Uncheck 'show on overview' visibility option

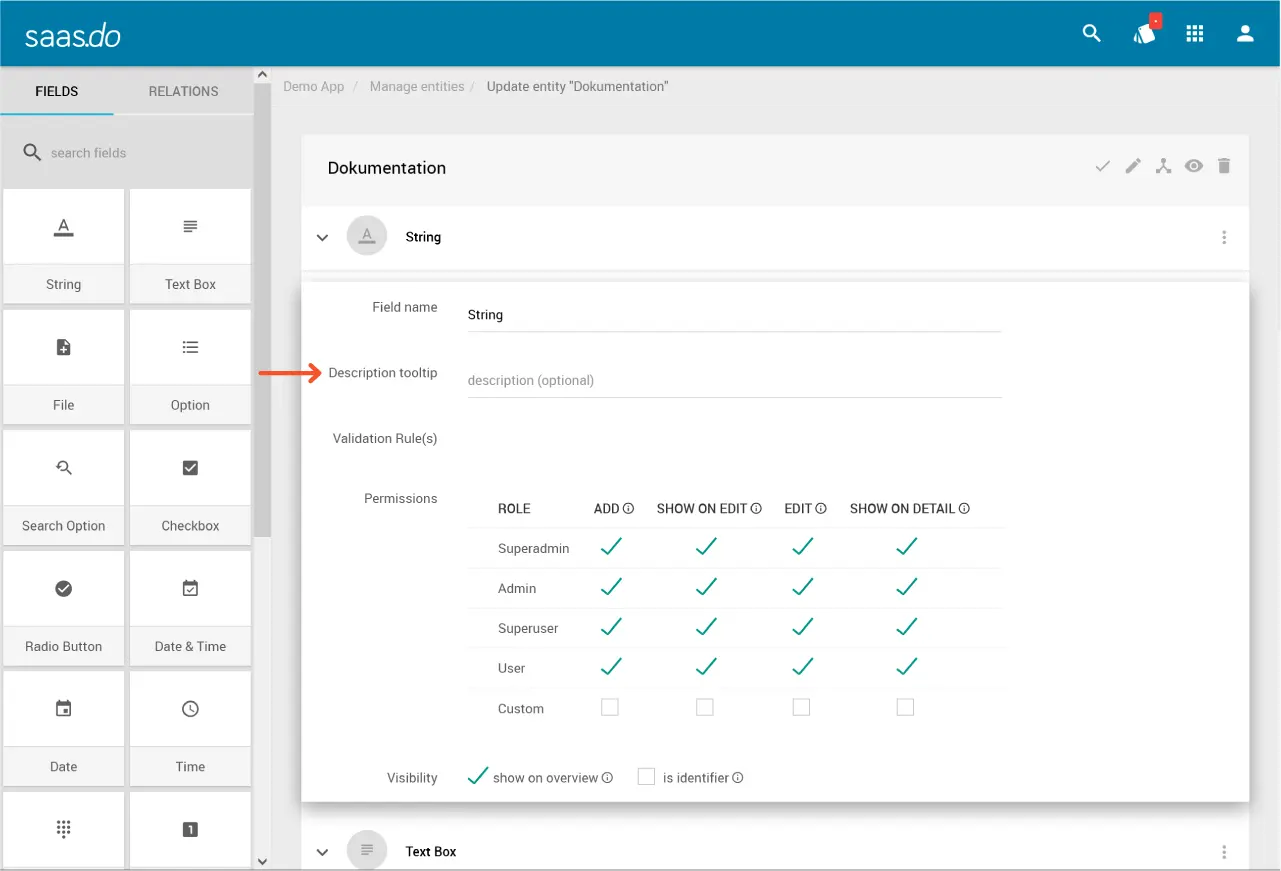coord(478,777)
